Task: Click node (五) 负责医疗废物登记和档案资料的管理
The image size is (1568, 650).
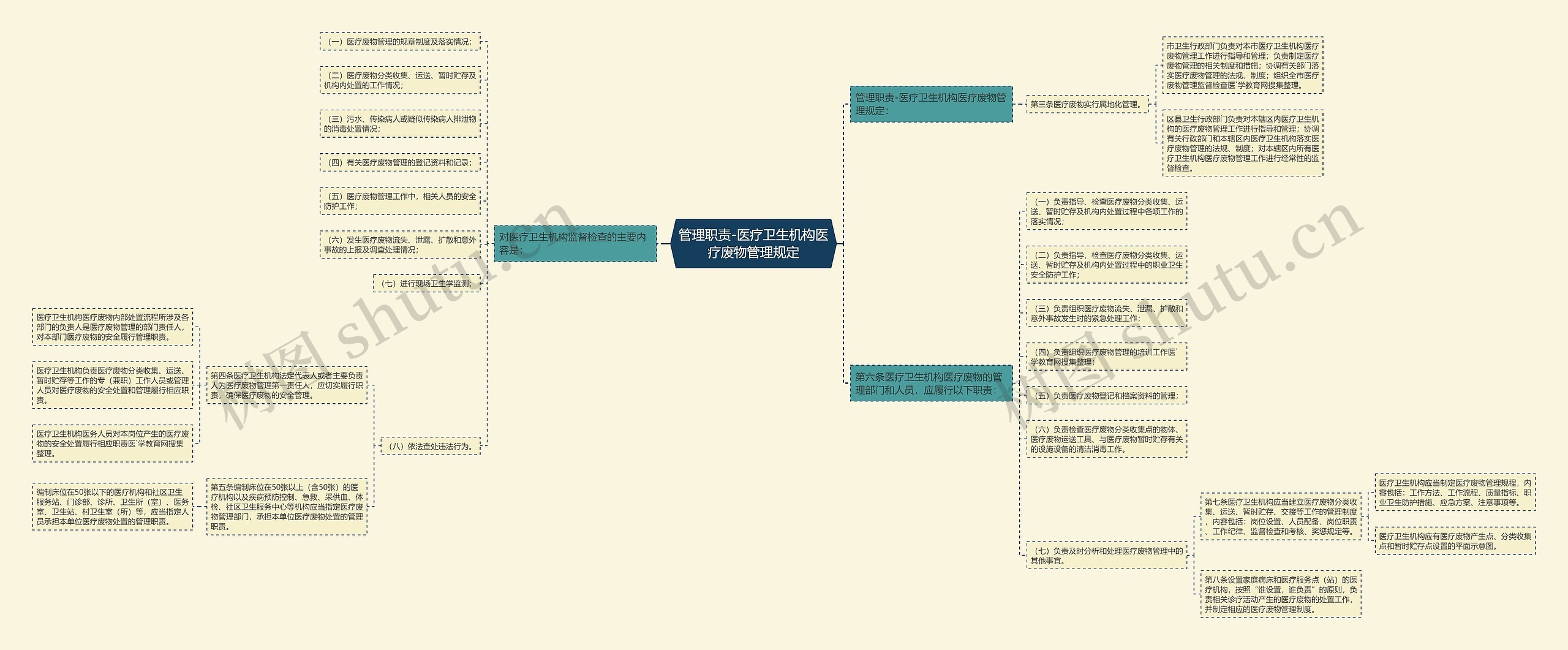Action: pyautogui.click(x=1106, y=396)
